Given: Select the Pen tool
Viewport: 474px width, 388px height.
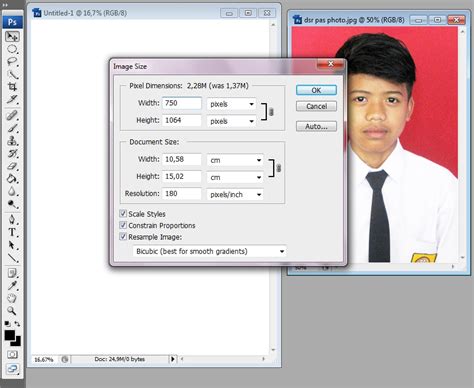Looking at the screenshot, I should click(x=12, y=220).
